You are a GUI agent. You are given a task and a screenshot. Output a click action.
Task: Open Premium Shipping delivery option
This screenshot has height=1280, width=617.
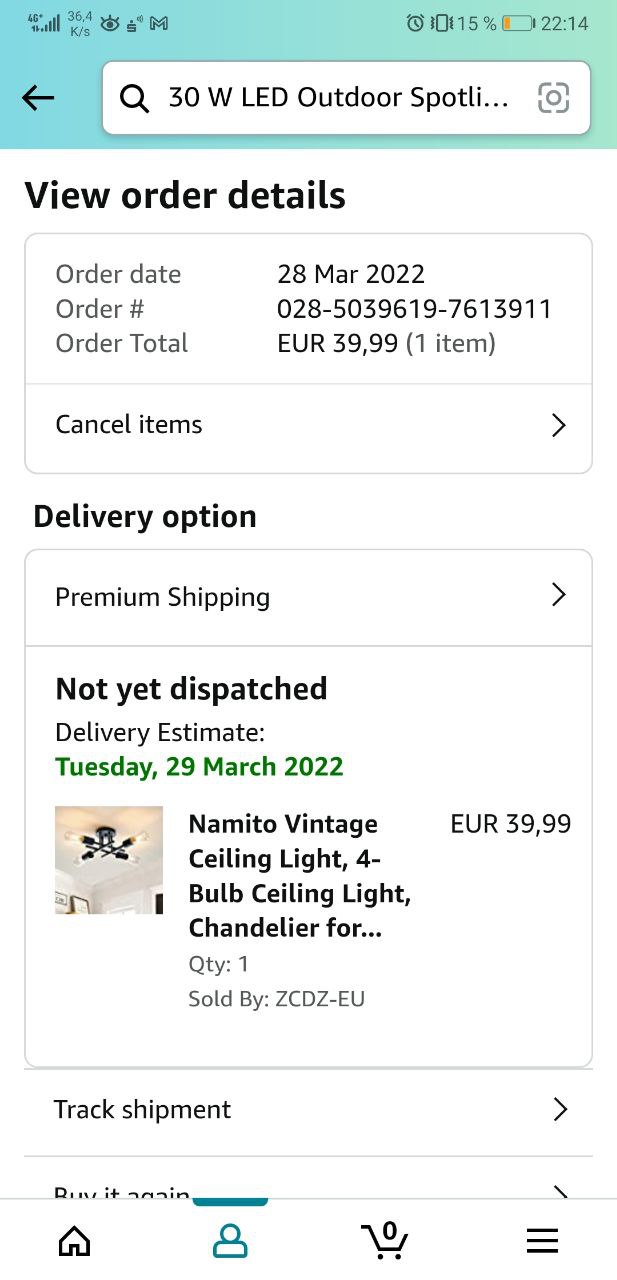pyautogui.click(x=163, y=597)
